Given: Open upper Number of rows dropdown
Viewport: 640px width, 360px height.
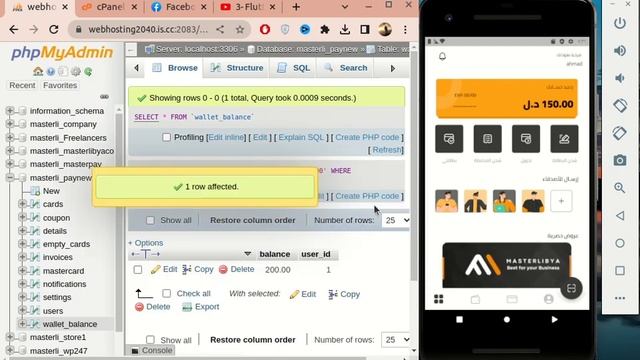Looking at the screenshot, I should [x=396, y=220].
